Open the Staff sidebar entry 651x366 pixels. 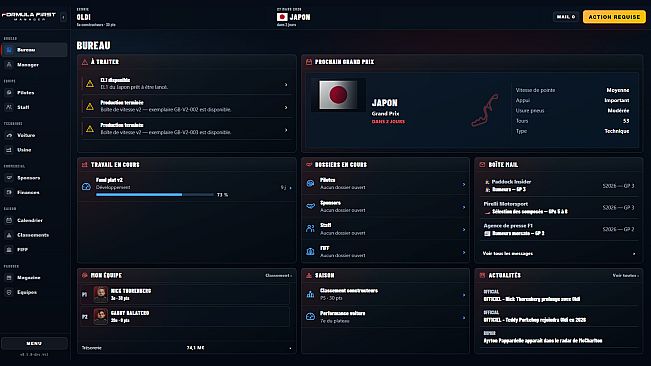pyautogui.click(x=34, y=107)
